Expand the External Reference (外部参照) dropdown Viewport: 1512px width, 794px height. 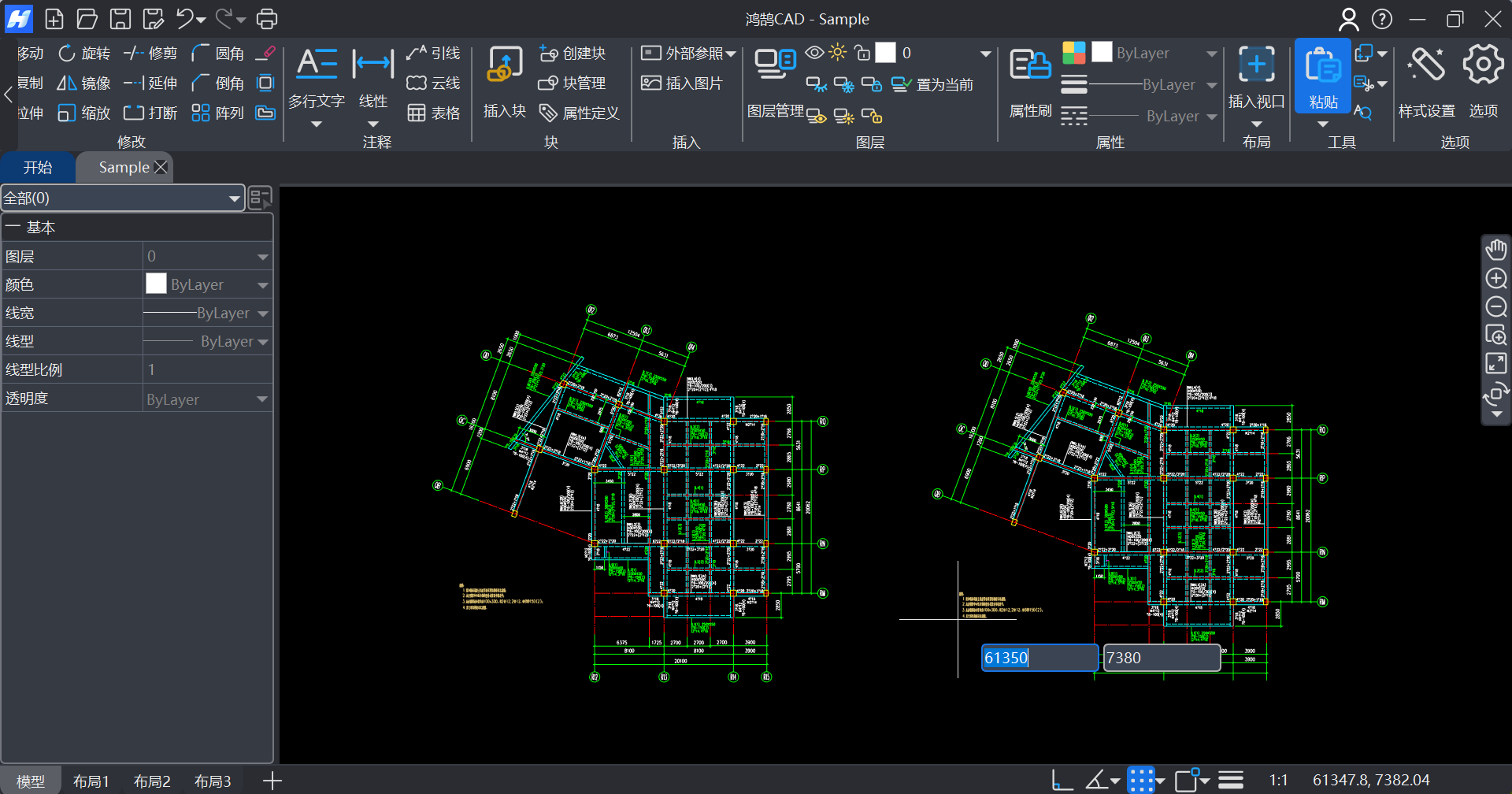click(x=731, y=54)
